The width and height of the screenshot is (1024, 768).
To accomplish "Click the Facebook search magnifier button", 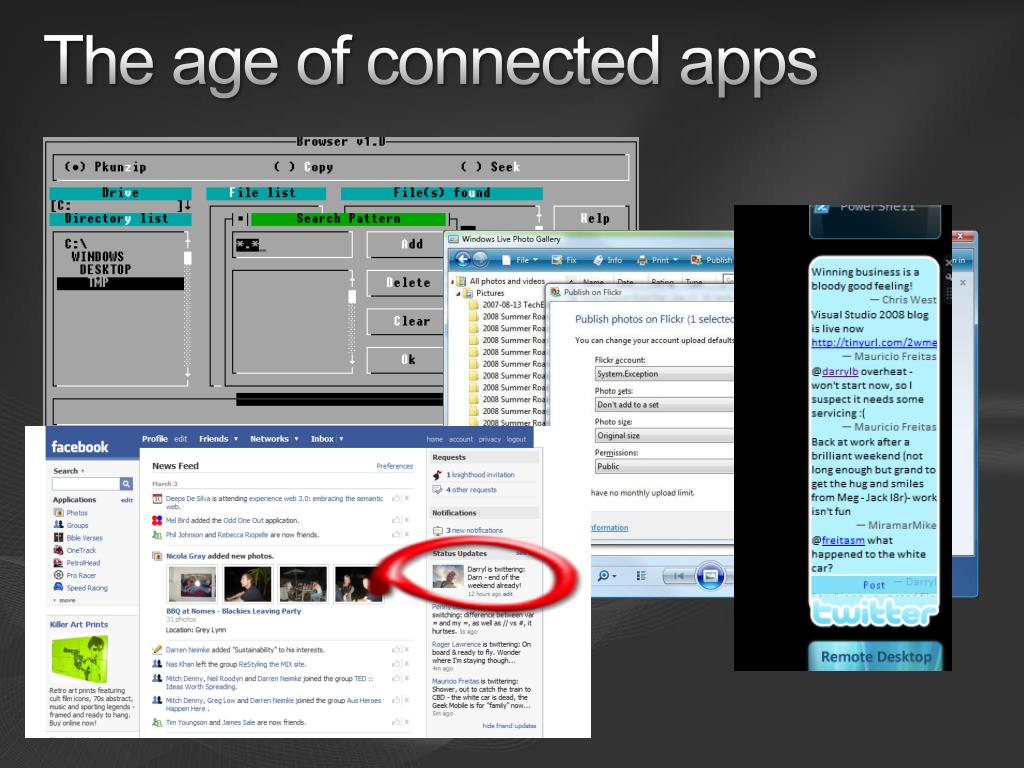I will pyautogui.click(x=126, y=483).
